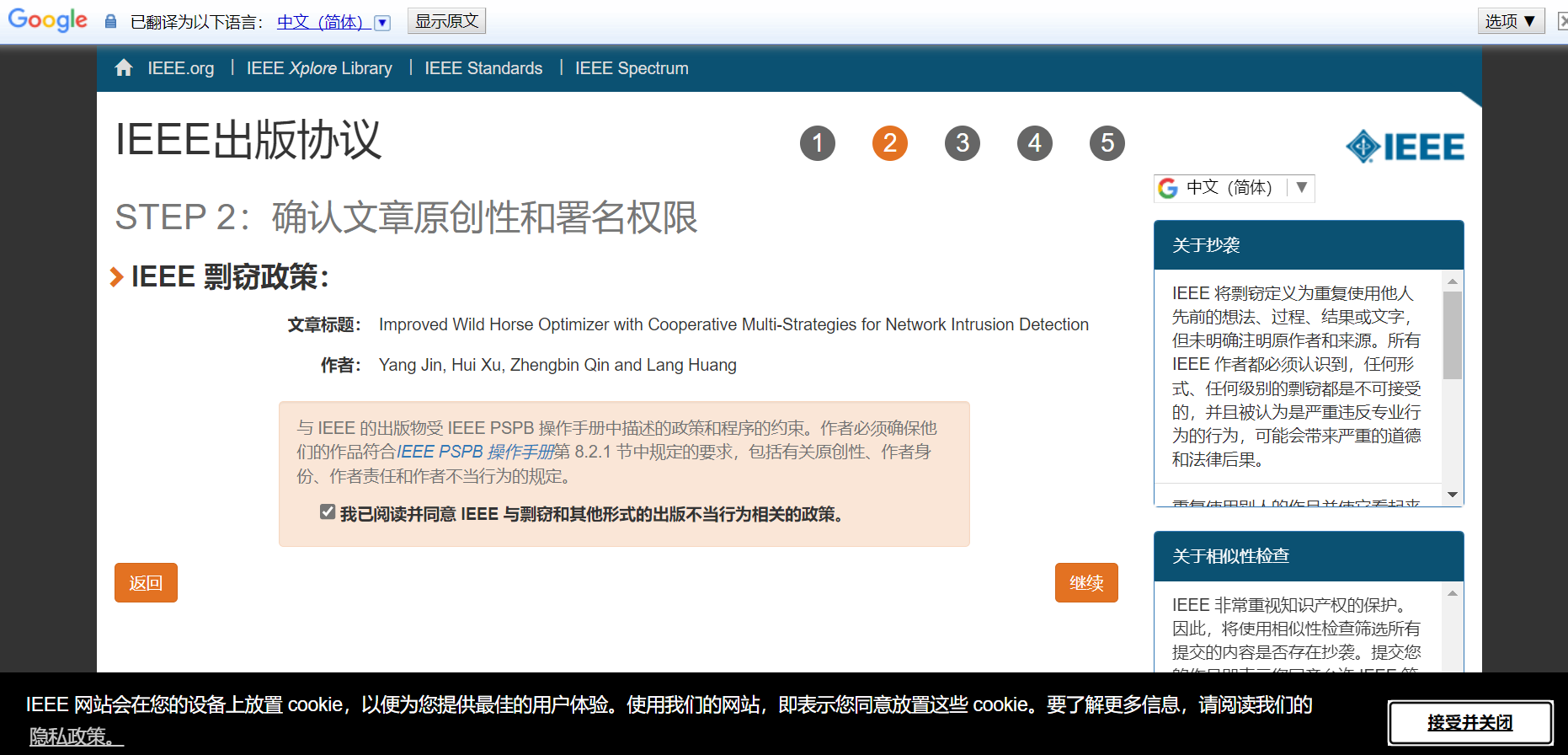Open the 隐私政策 privacy policy link

pyautogui.click(x=76, y=736)
